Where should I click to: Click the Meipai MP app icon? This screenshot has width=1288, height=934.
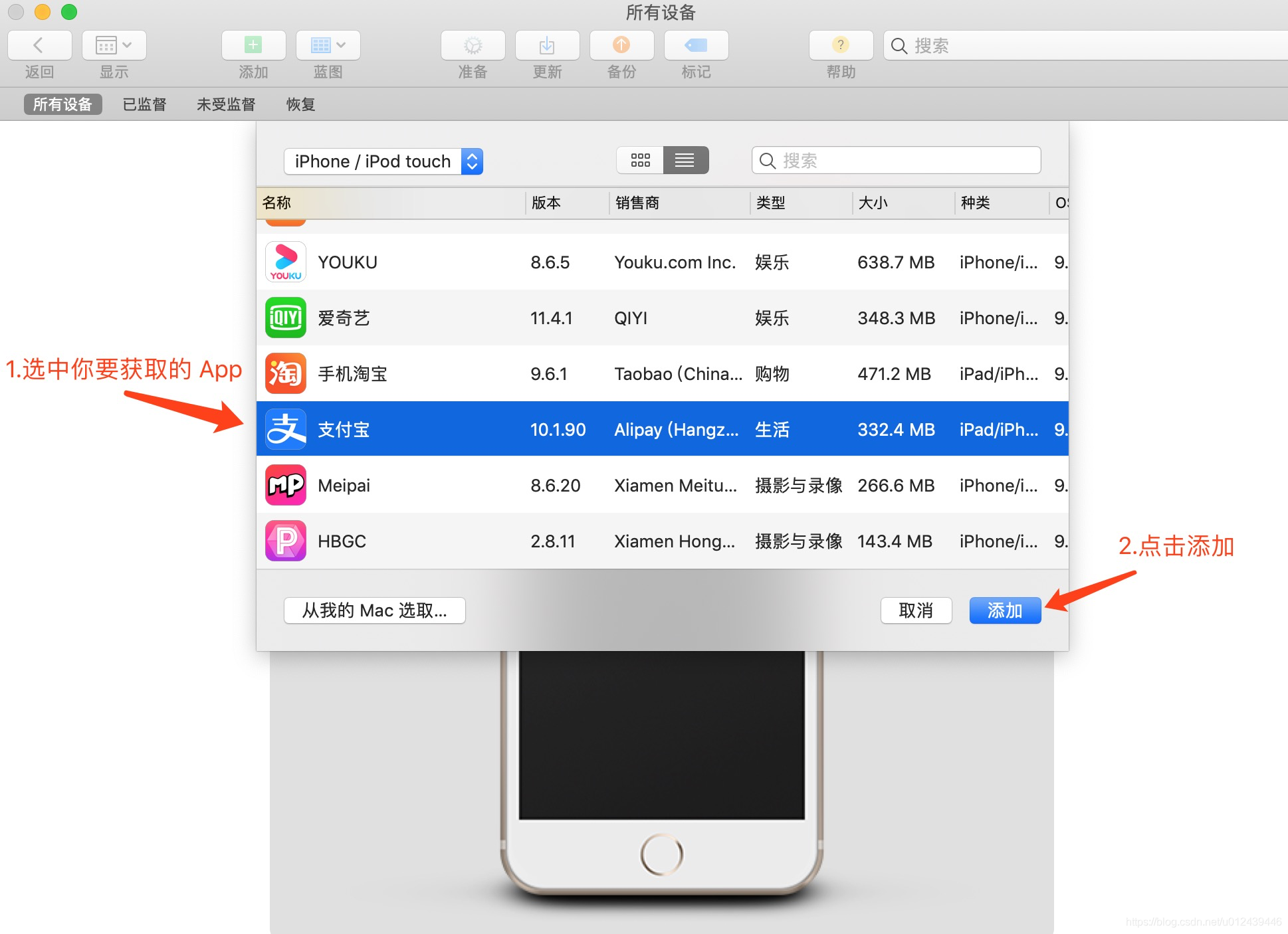286,485
